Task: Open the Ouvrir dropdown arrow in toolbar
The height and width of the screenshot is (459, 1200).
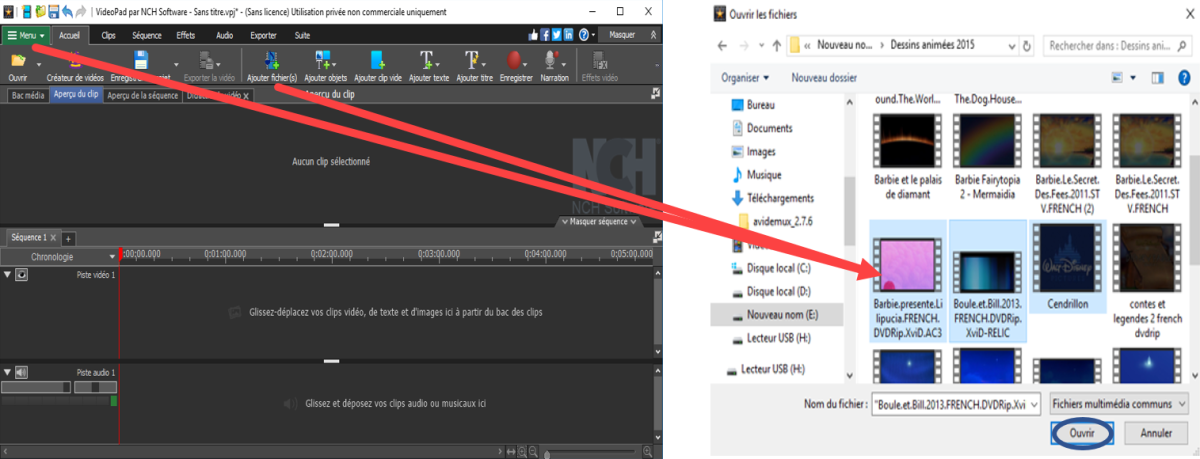Action: pyautogui.click(x=39, y=63)
